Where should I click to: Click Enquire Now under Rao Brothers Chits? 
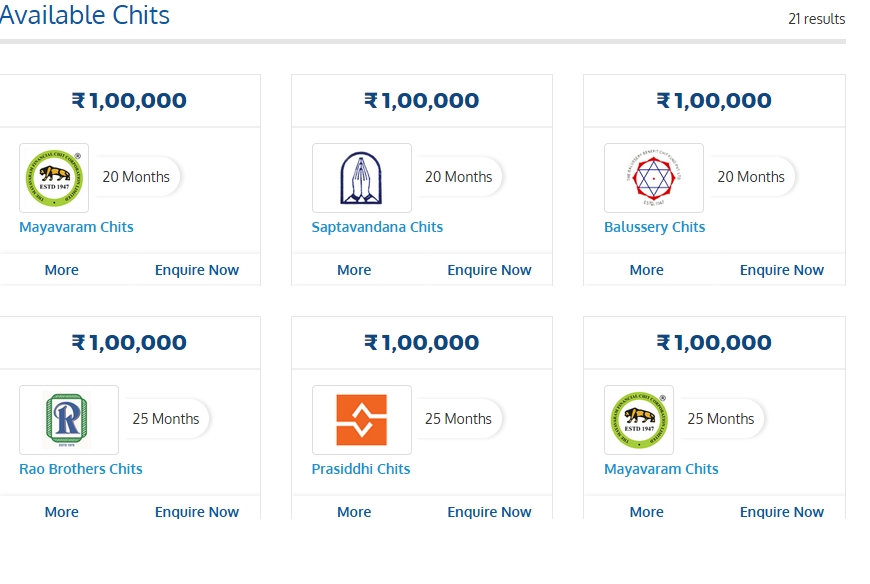(x=197, y=511)
